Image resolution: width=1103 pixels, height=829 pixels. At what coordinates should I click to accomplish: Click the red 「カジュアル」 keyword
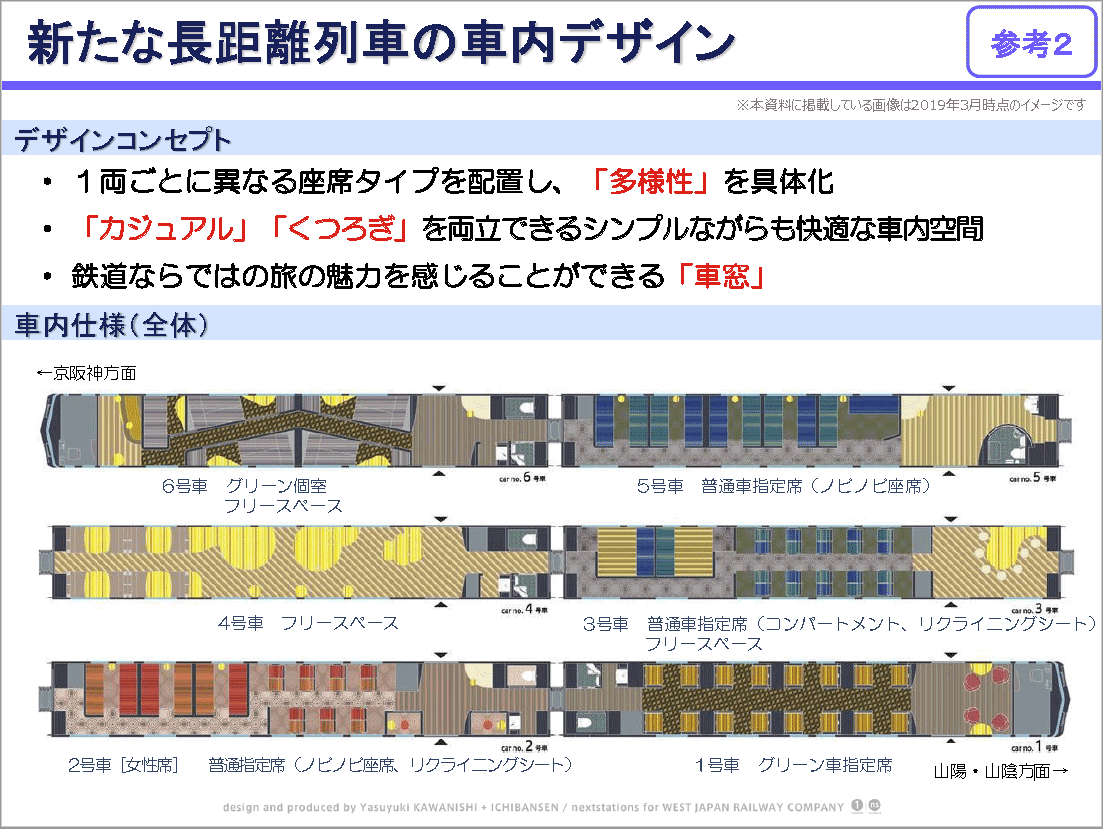(x=167, y=229)
